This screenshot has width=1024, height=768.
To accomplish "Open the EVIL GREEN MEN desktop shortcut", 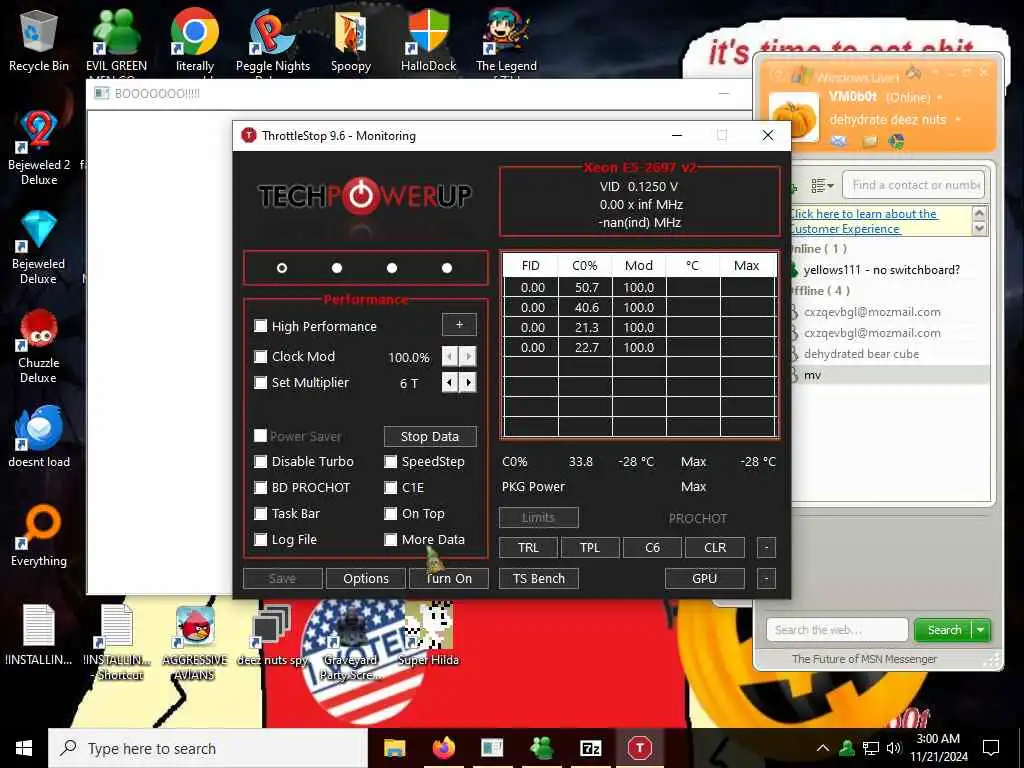I will tap(116, 40).
